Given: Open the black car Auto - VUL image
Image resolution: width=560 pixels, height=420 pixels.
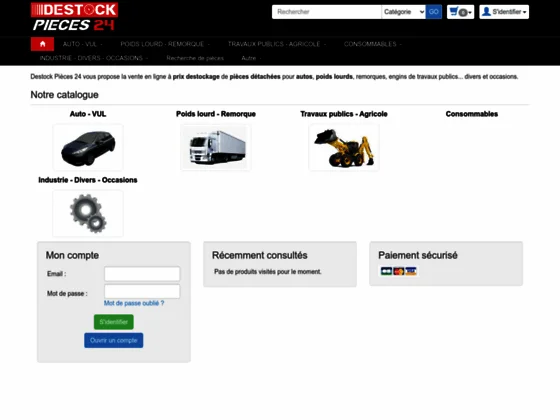Looking at the screenshot, I should [x=88, y=148].
